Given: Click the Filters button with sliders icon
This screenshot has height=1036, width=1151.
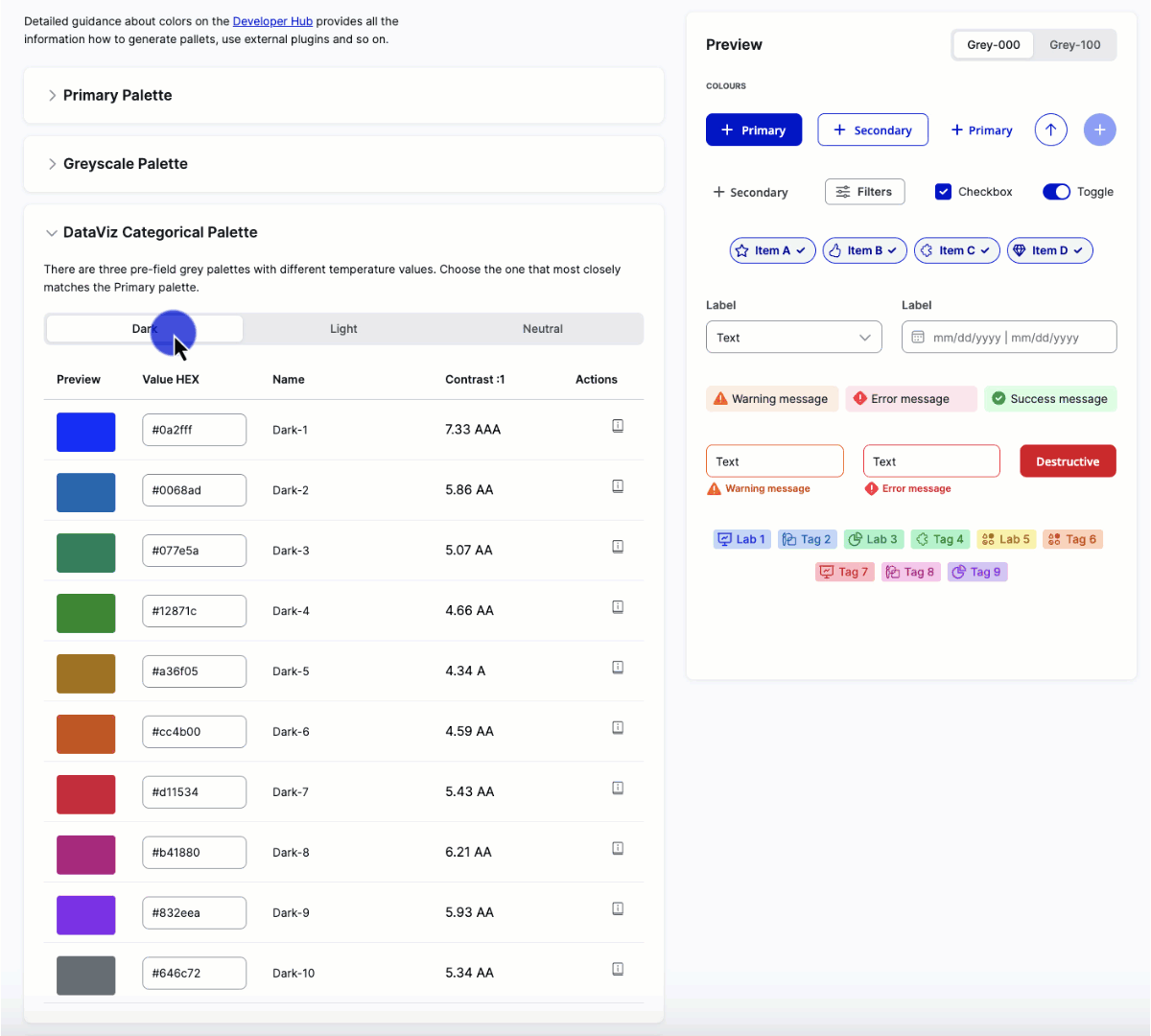Looking at the screenshot, I should pos(864,192).
